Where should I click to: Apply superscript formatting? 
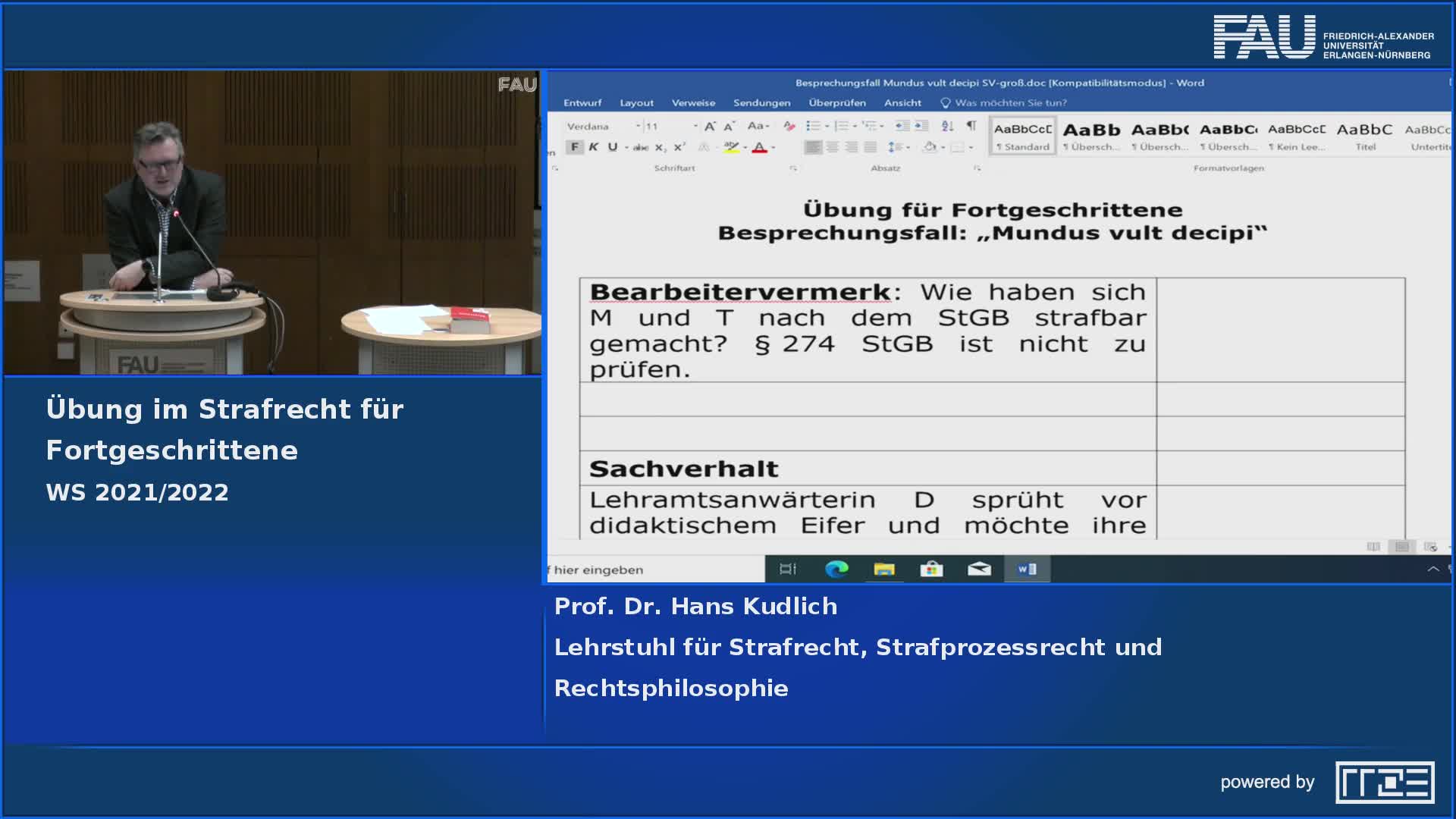pos(679,147)
